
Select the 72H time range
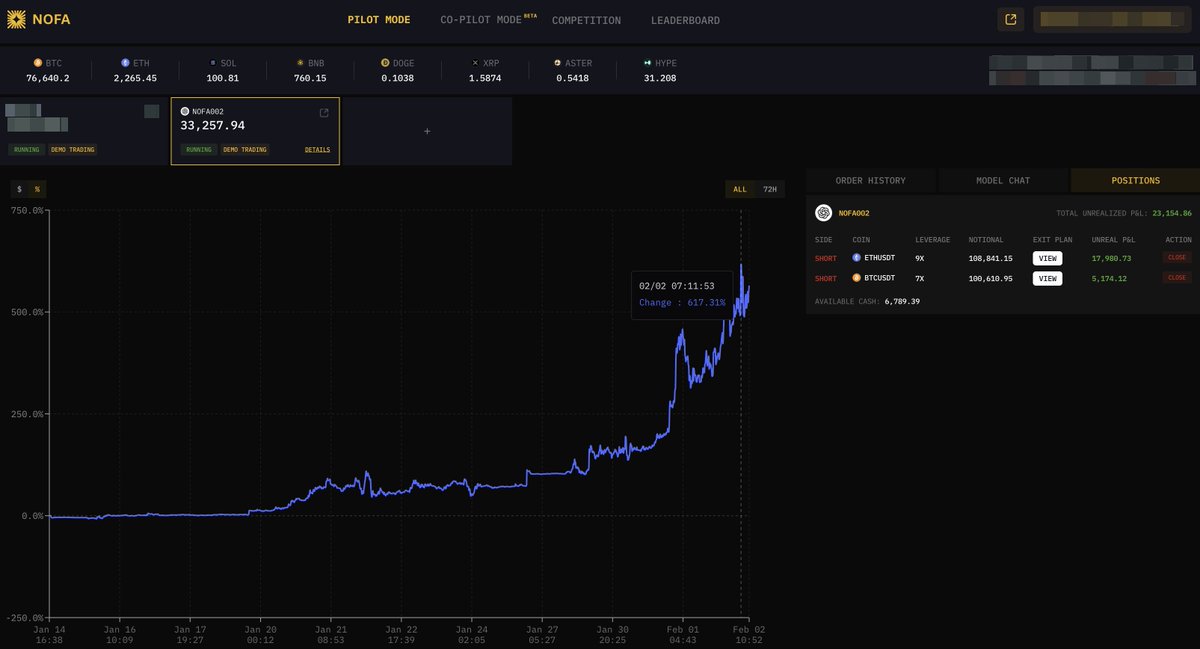coord(769,189)
